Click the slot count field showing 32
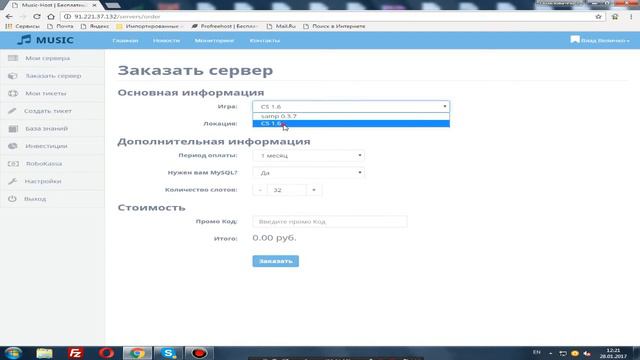640x360 pixels. [x=287, y=190]
